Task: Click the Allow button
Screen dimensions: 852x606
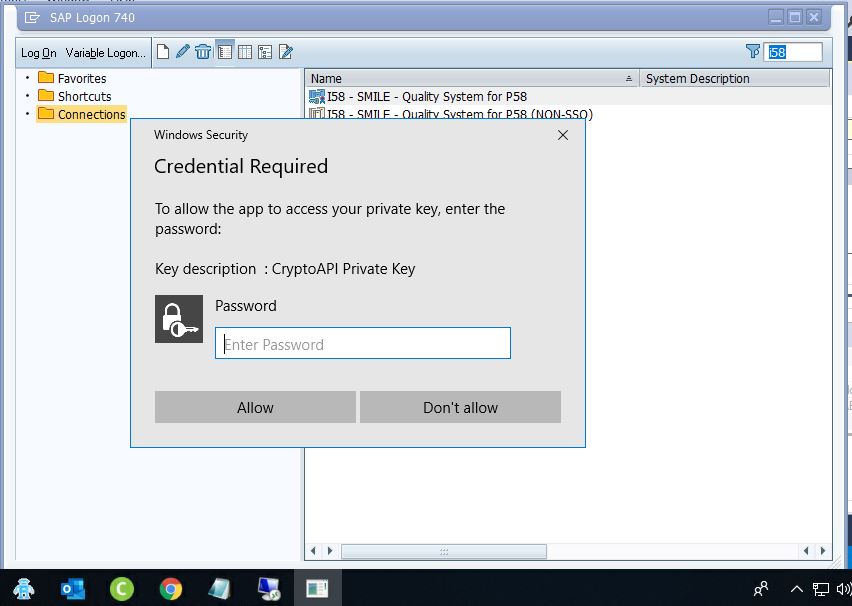Action: pos(255,407)
